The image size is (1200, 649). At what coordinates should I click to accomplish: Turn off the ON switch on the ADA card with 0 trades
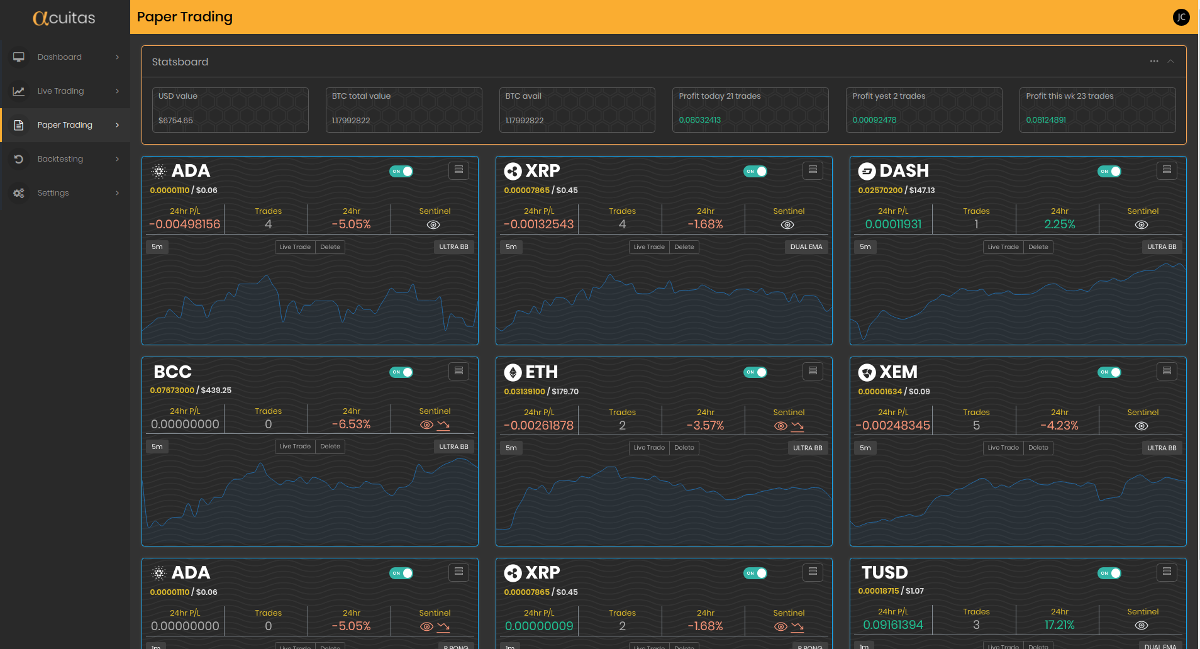pyautogui.click(x=401, y=574)
